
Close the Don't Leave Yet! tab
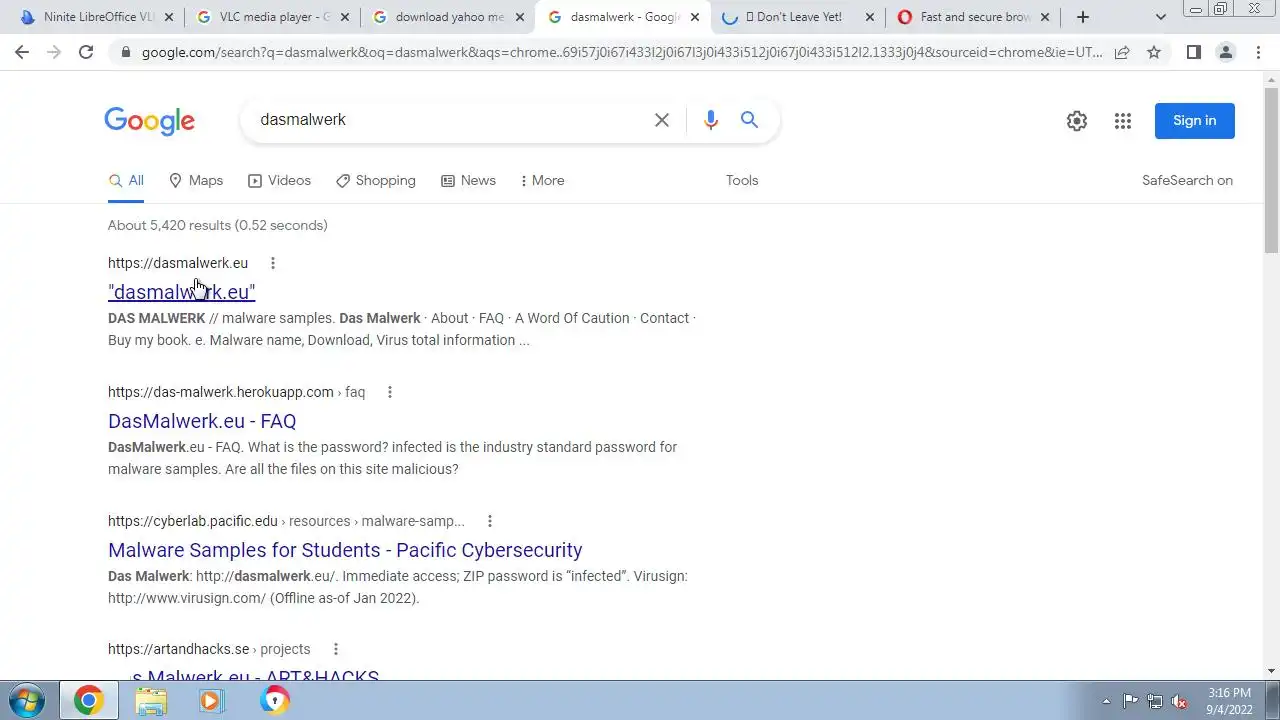[870, 17]
